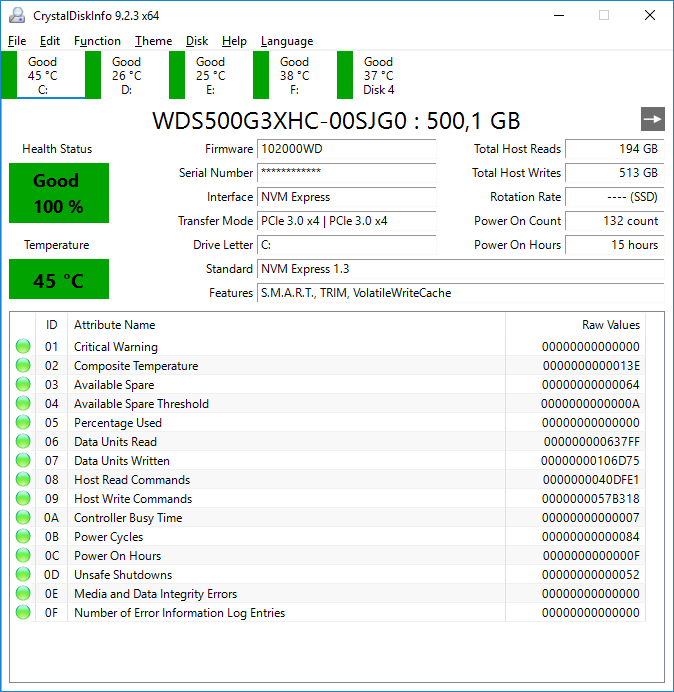
Task: Click the Drive Letter field C:
Action: point(346,245)
